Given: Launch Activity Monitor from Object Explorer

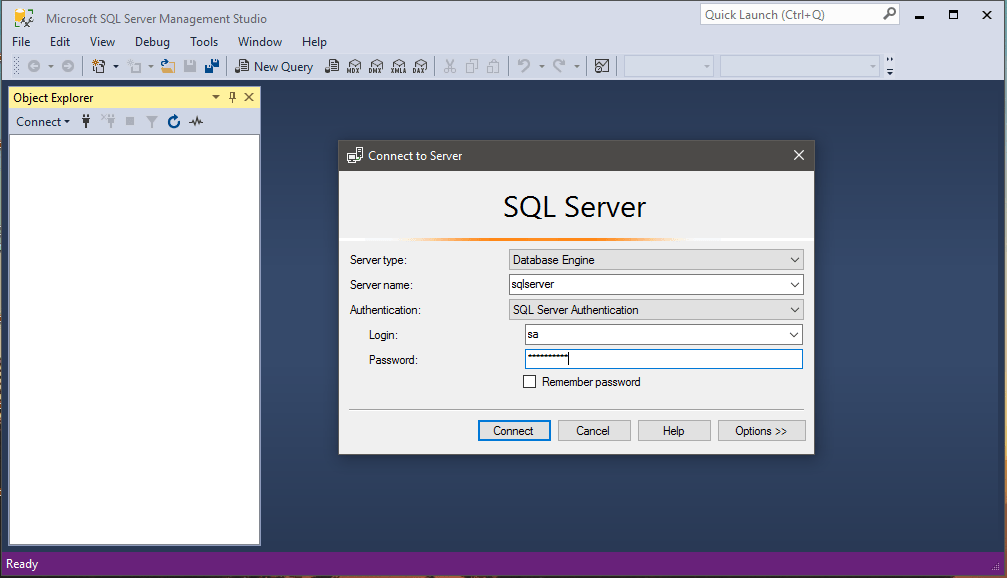Looking at the screenshot, I should 197,121.
